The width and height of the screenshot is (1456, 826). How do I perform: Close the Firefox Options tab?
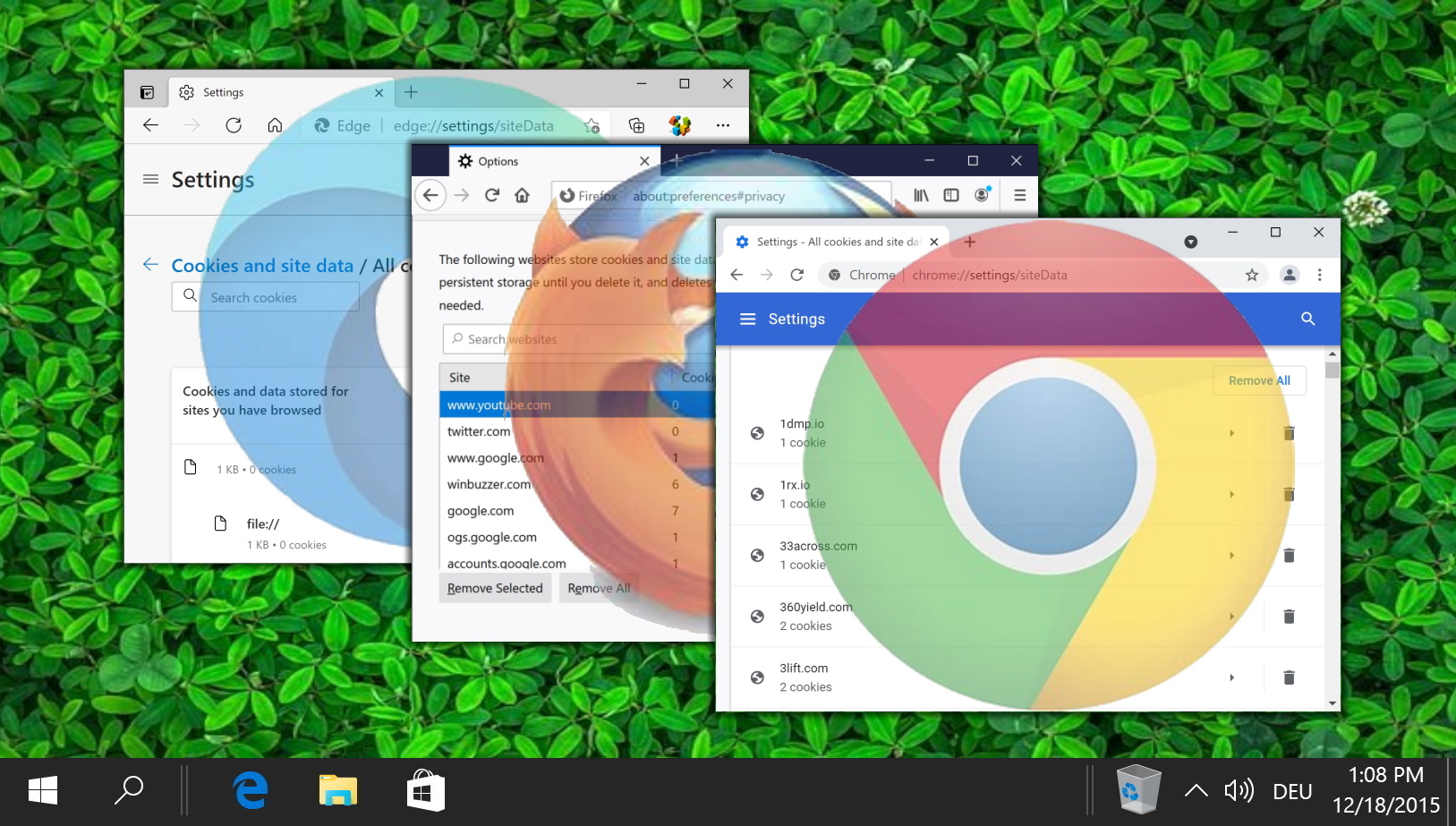644,161
